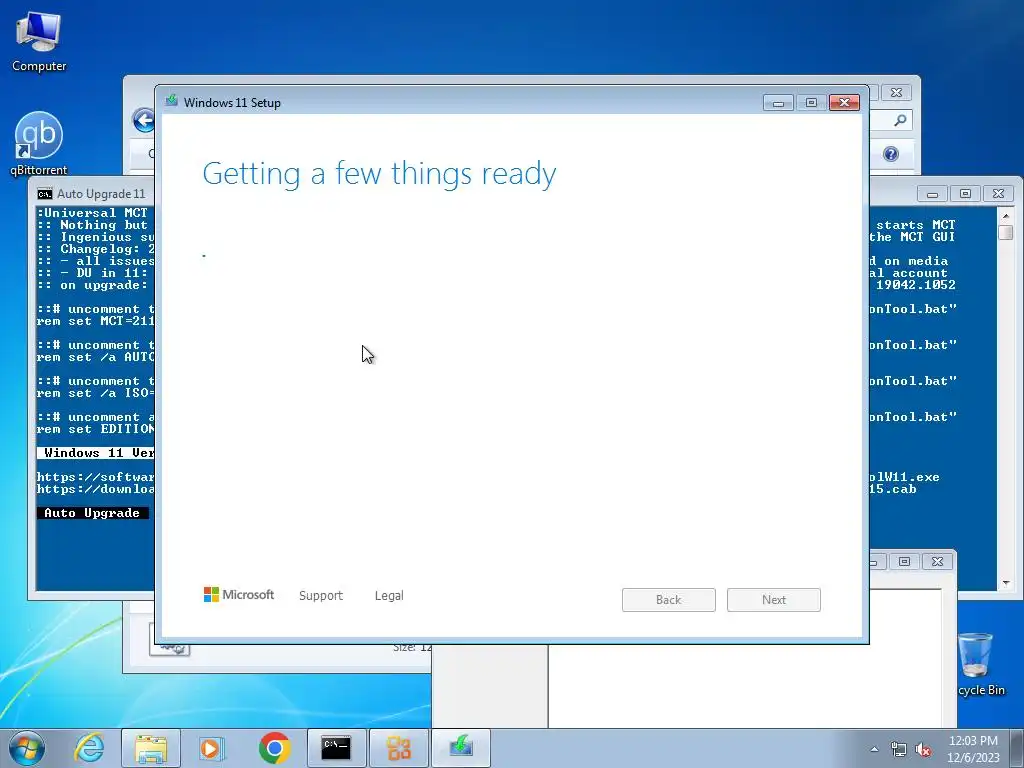
Task: Maximize the Auto Upgrade 11 console
Action: pyautogui.click(x=965, y=194)
